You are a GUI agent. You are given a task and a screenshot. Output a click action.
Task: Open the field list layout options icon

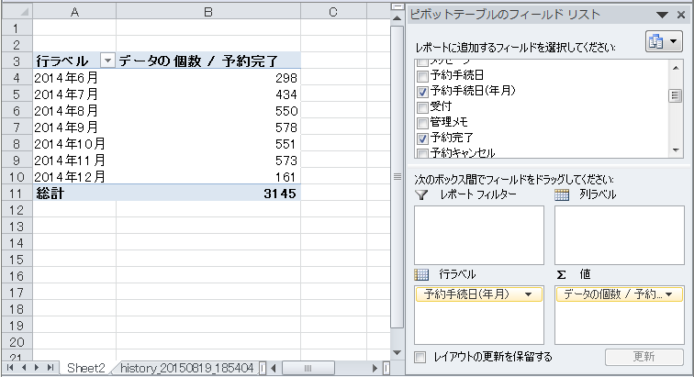pyautogui.click(x=663, y=42)
